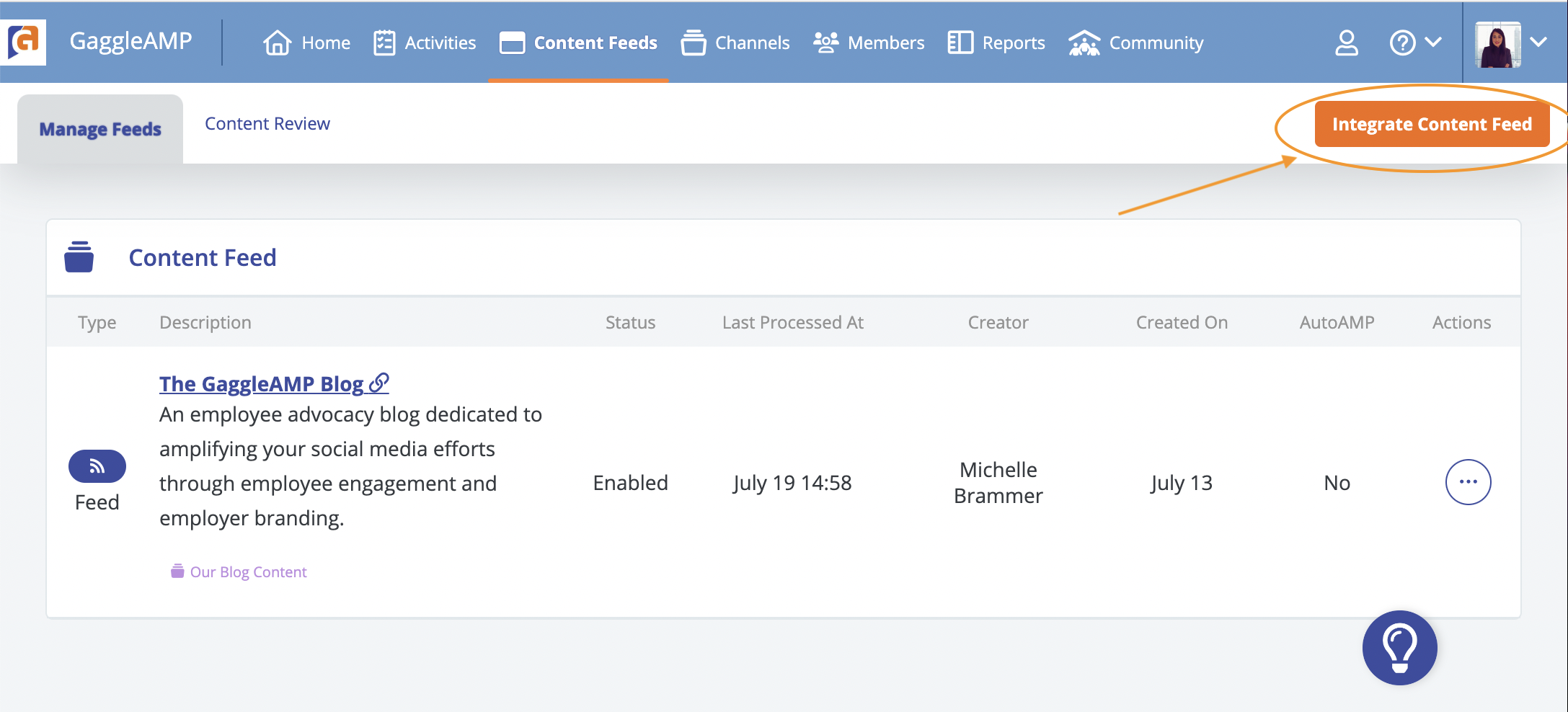This screenshot has width=1568, height=712.
Task: Expand the account avatar dropdown chevron
Action: [x=1538, y=43]
